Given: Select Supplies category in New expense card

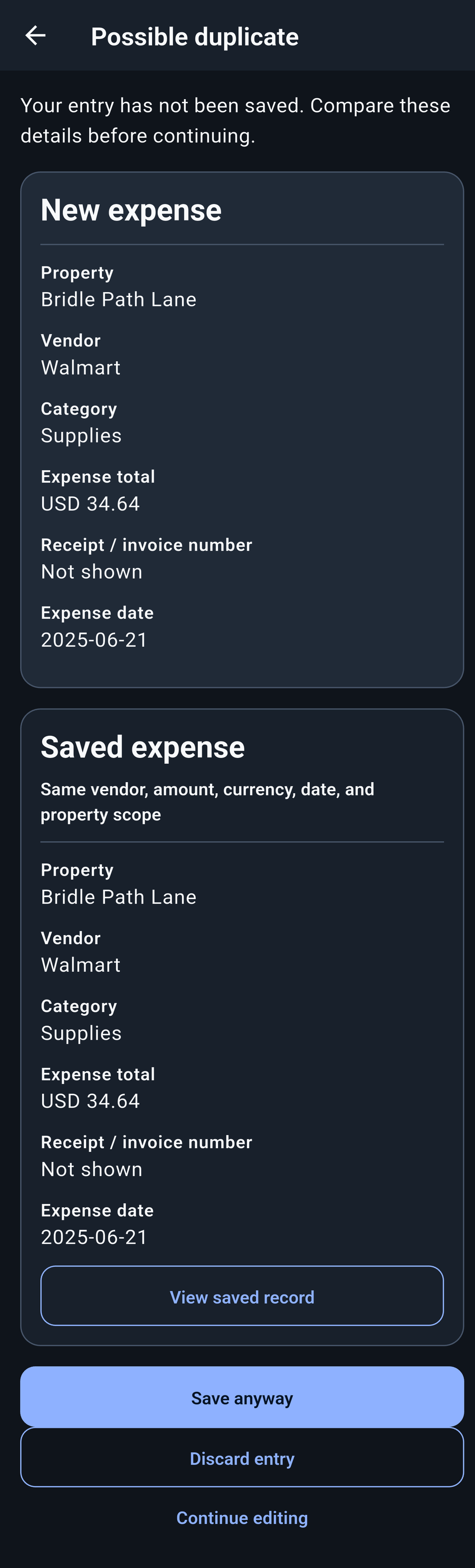Looking at the screenshot, I should 81,436.
